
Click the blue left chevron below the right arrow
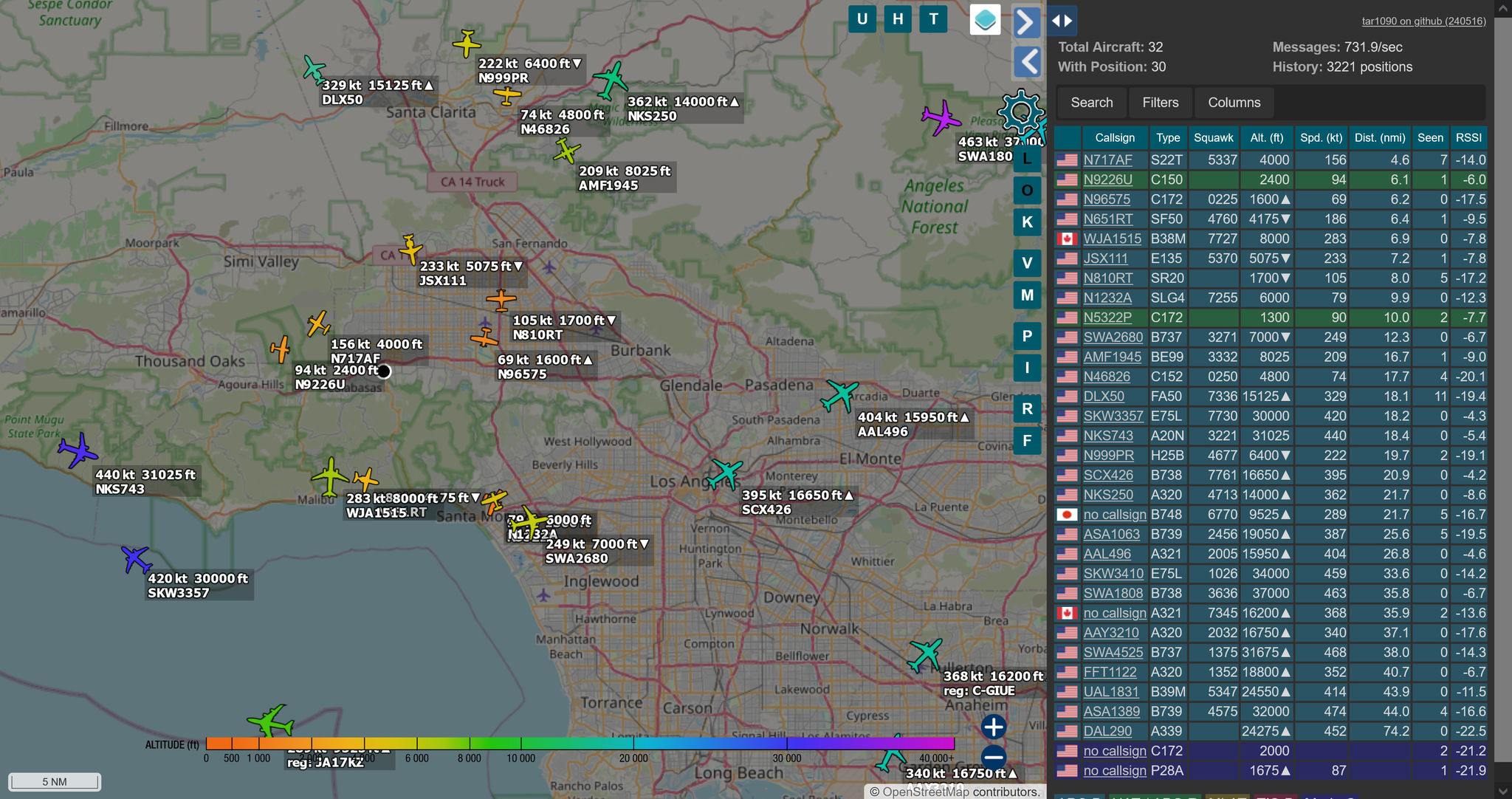(x=1027, y=61)
